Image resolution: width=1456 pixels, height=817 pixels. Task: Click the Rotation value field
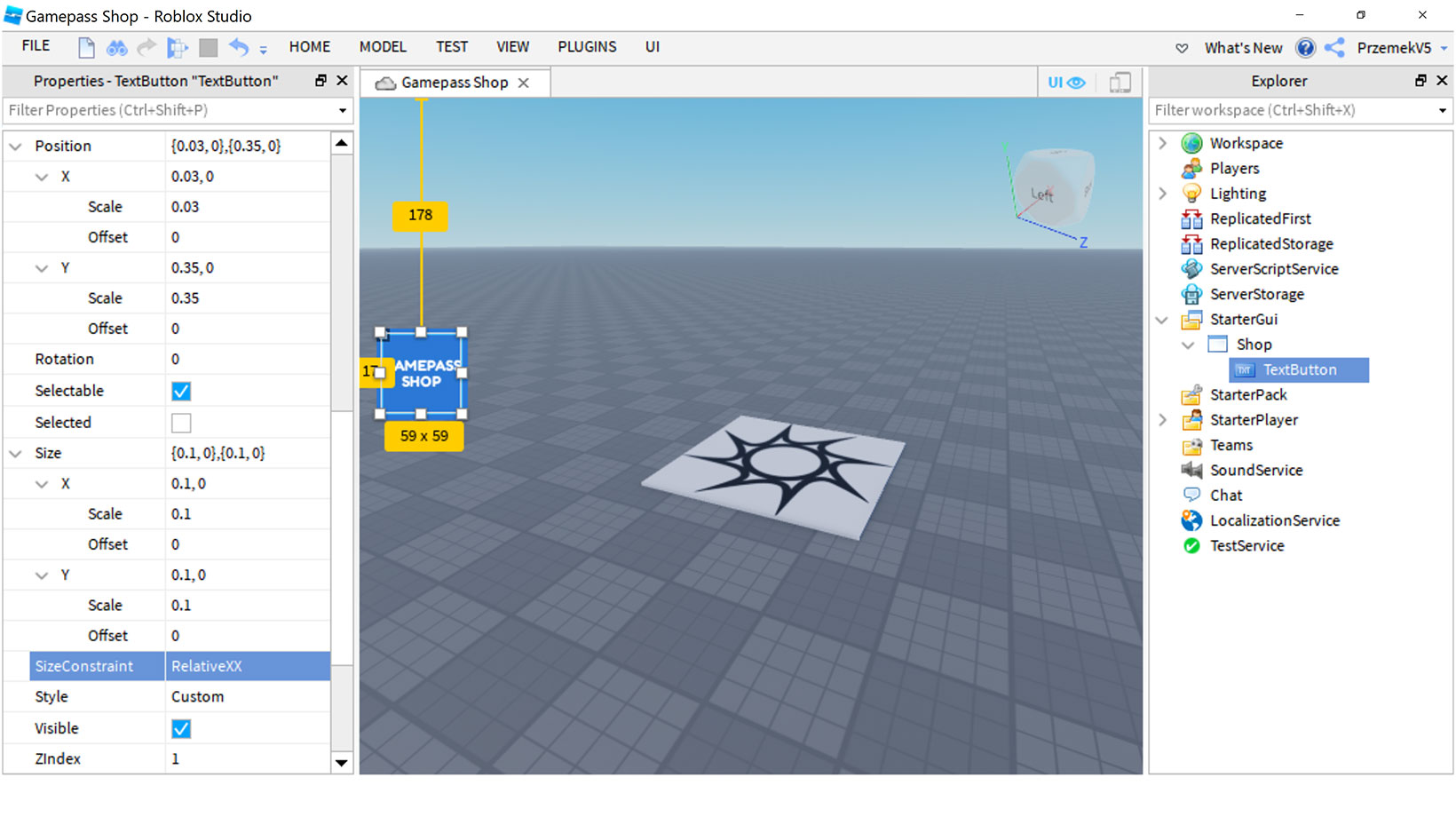pos(248,360)
